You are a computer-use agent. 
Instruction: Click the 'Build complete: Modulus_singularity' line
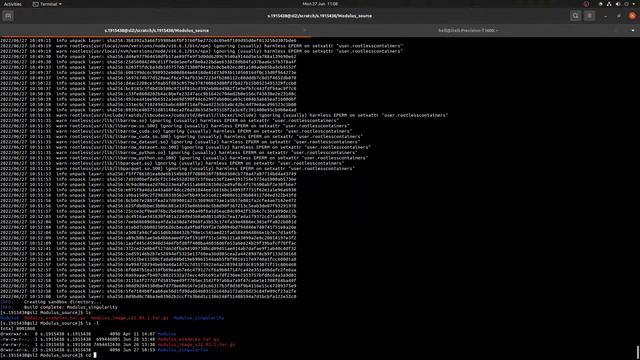click(x=59, y=307)
